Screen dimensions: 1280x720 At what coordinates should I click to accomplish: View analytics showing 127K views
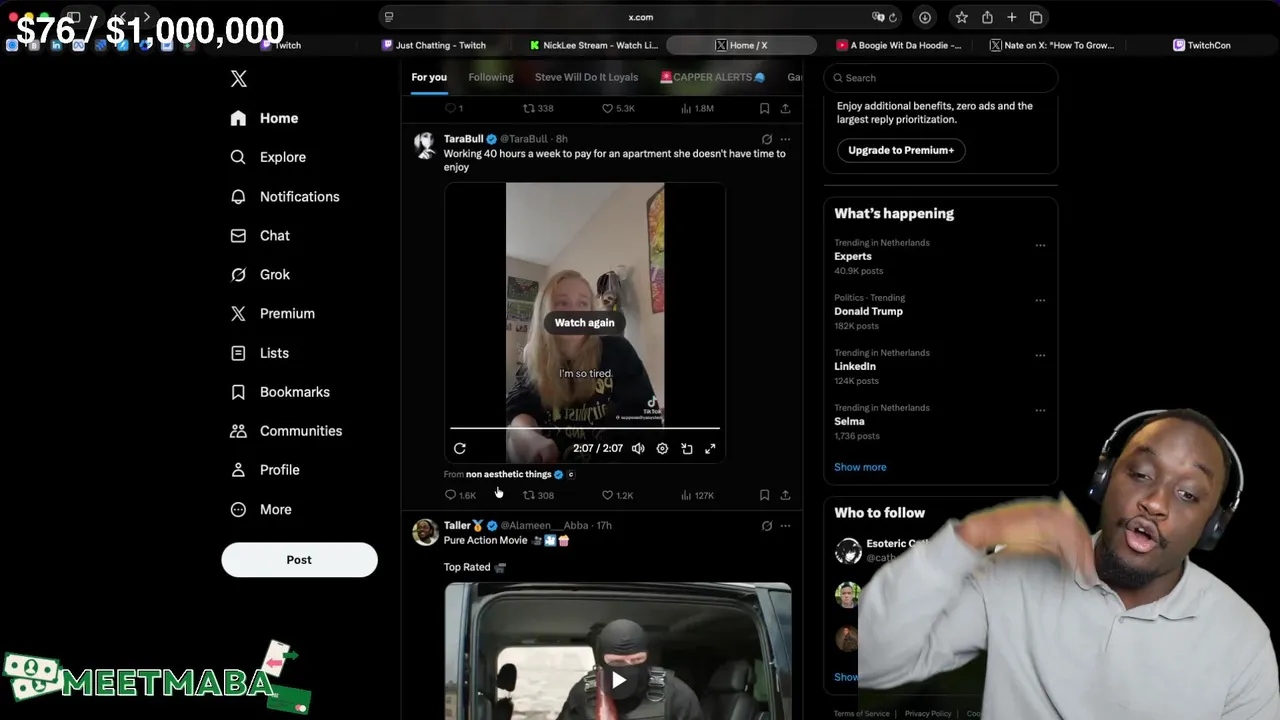[x=697, y=495]
